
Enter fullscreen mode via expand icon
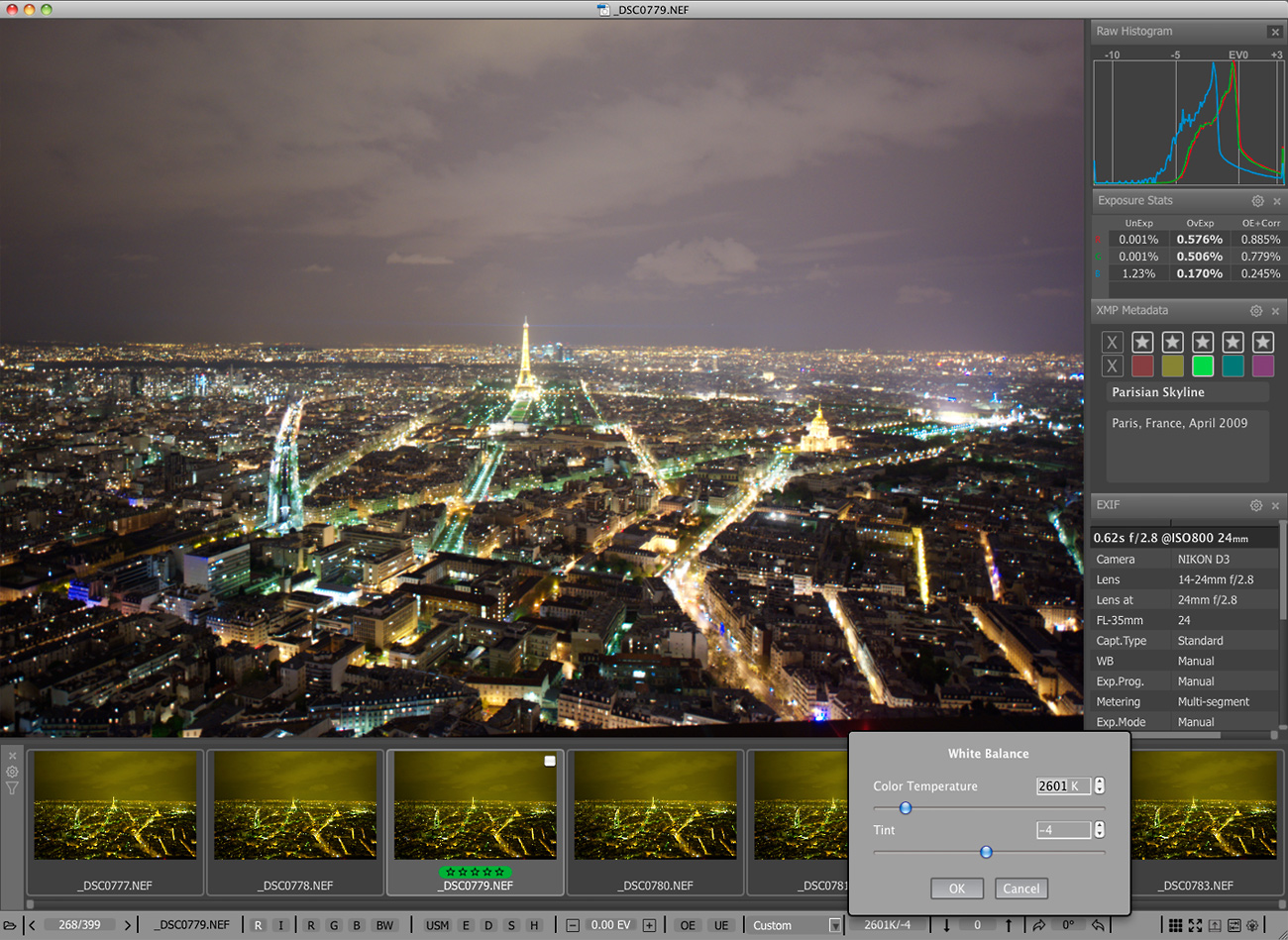tap(1195, 925)
